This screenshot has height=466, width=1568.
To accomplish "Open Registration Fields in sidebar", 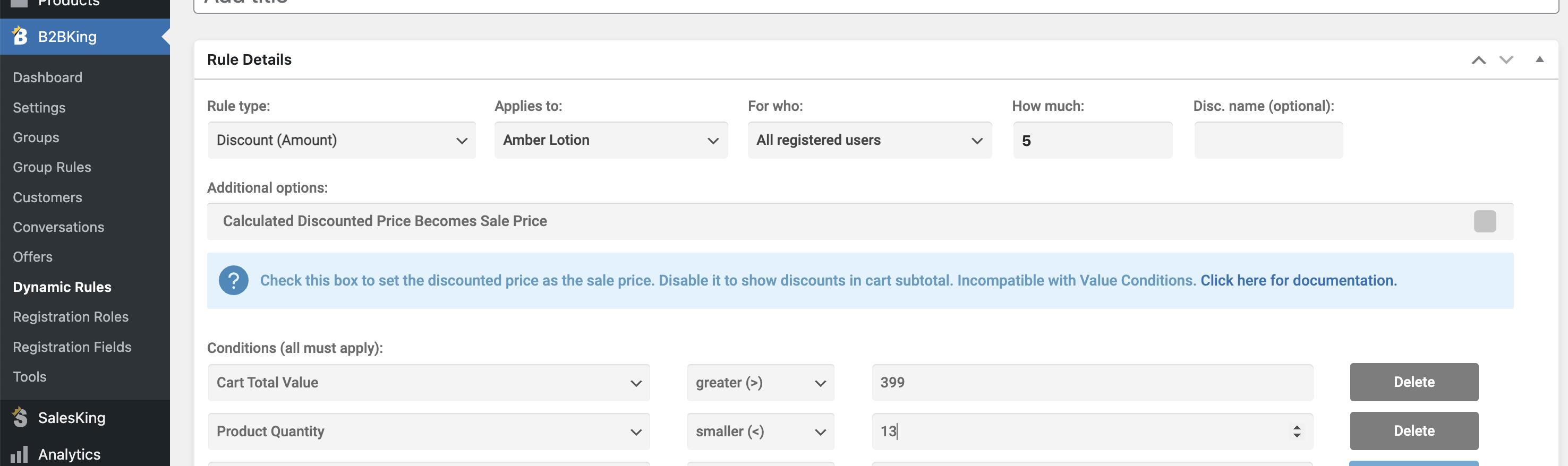I will click(x=72, y=347).
